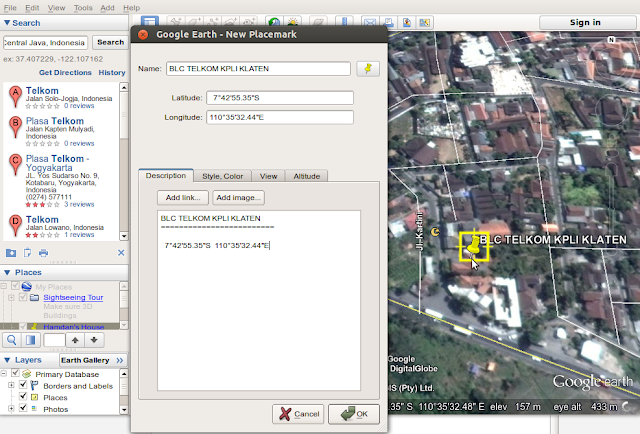Click the Add link... button
Screen dimensions: 640x434
(183, 198)
